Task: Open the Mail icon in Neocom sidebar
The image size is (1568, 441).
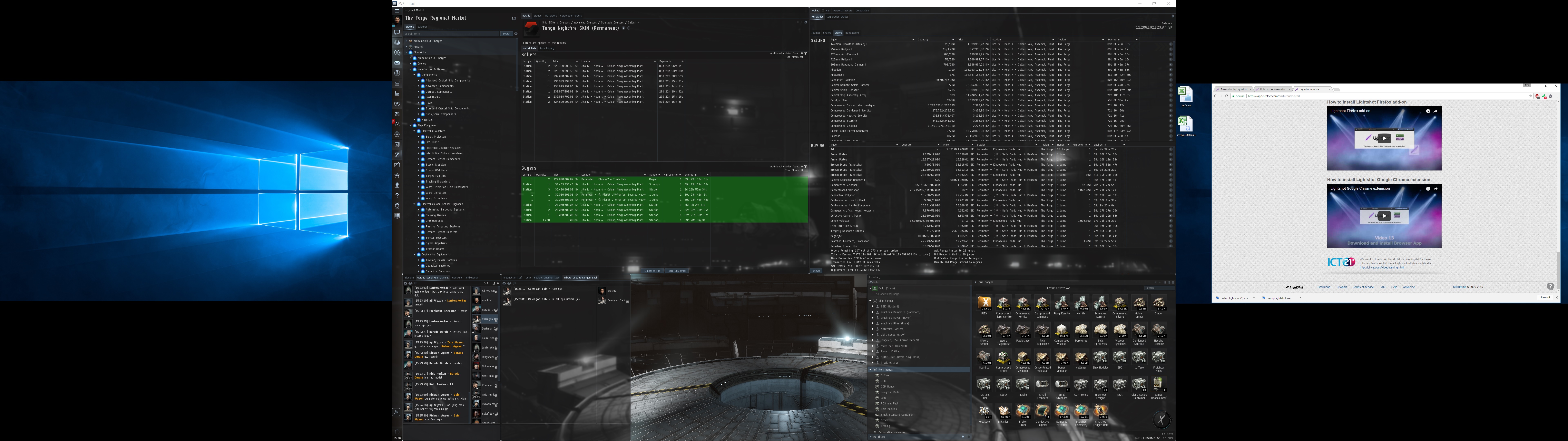Action: pos(397,63)
